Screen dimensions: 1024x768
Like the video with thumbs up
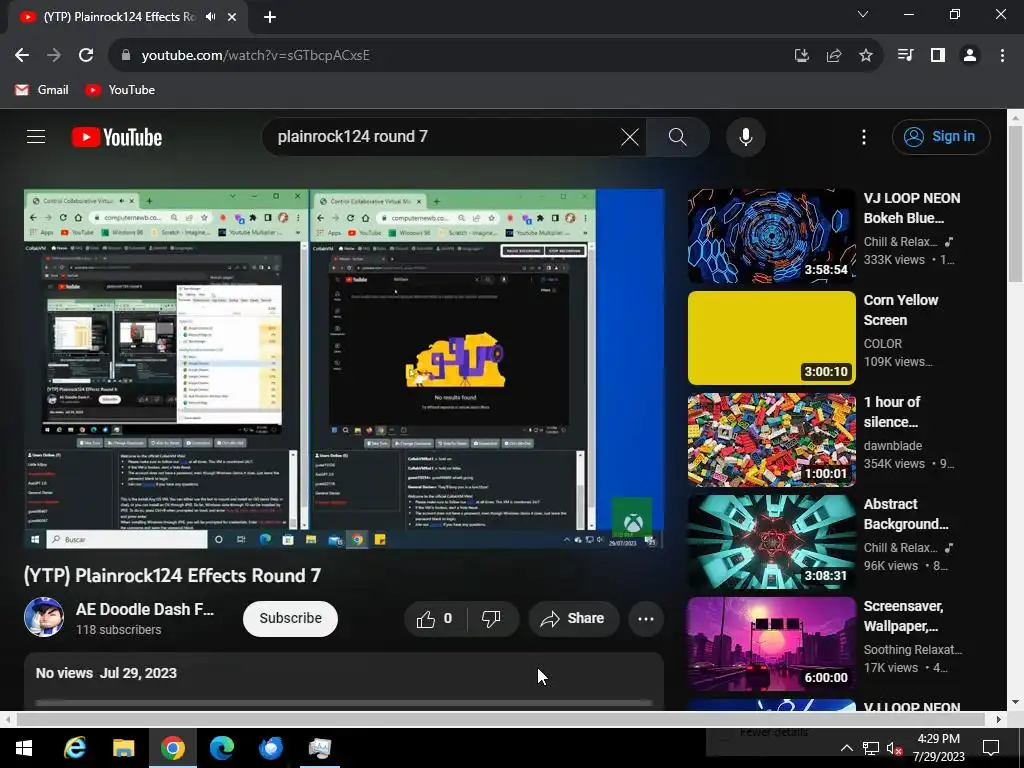435,618
